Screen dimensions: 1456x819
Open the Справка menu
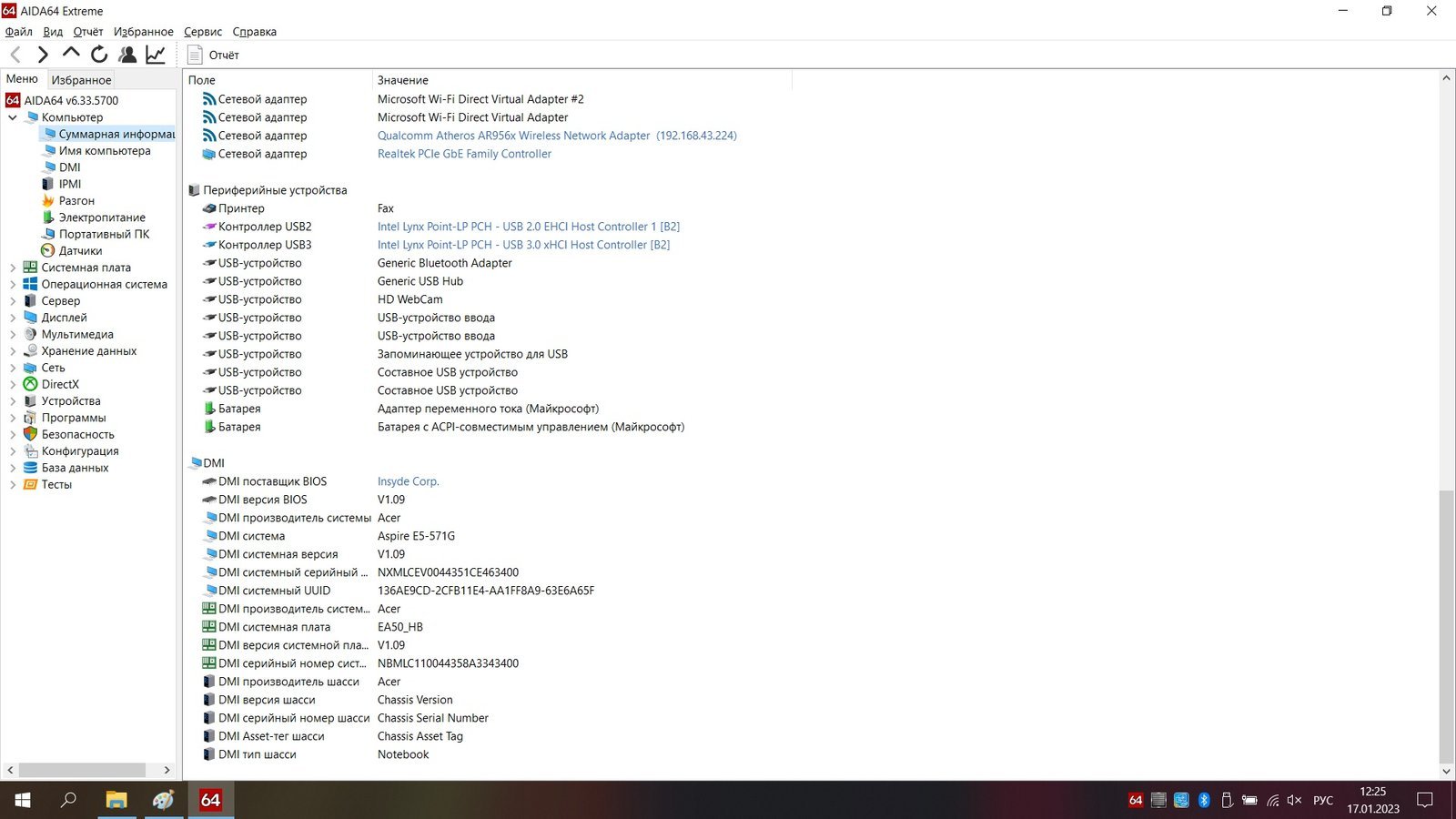coord(255,32)
